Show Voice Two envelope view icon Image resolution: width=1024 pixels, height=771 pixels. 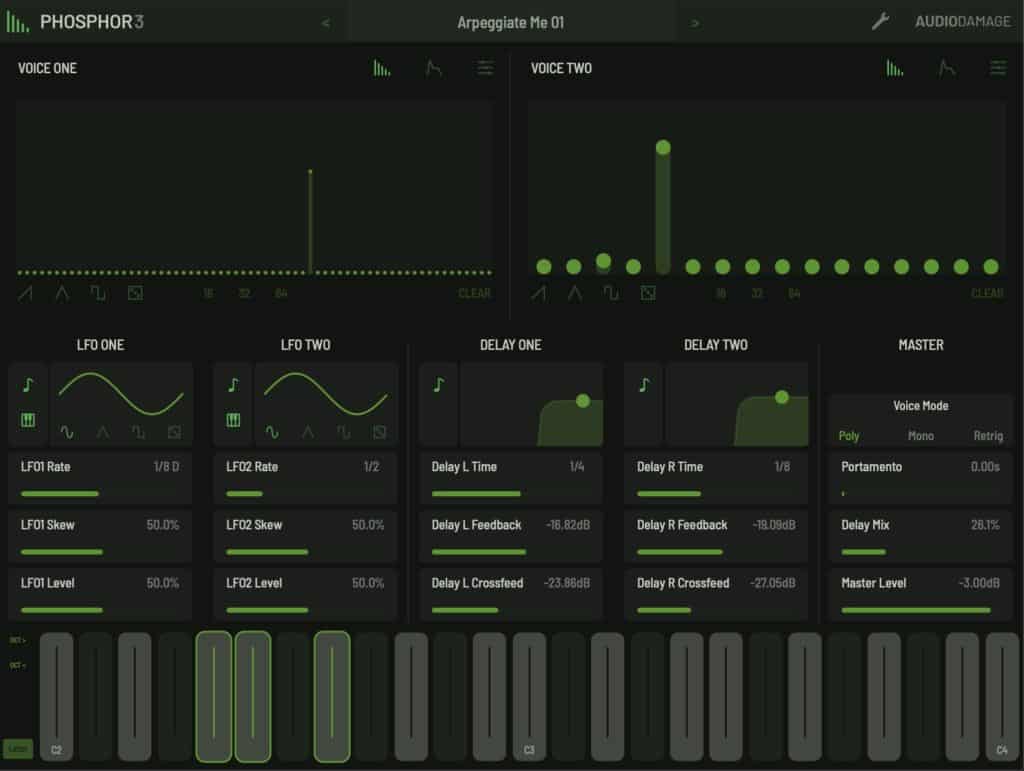point(946,68)
